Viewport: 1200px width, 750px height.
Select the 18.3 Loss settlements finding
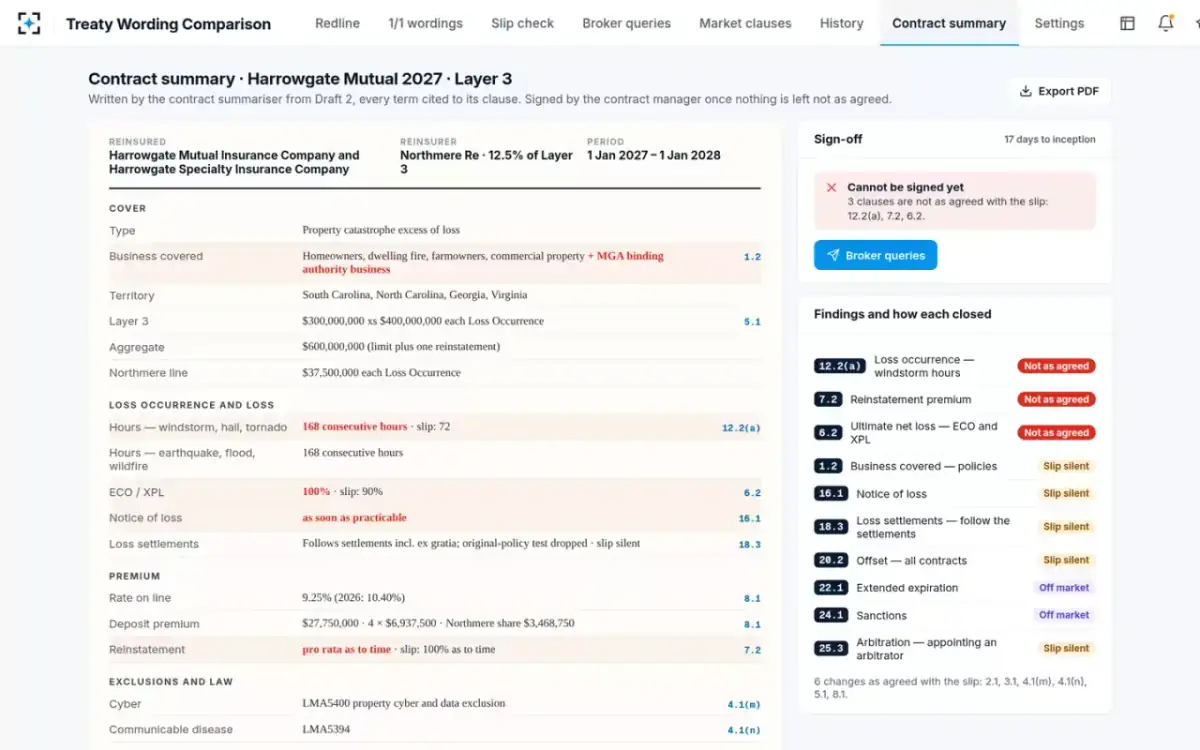click(x=955, y=527)
